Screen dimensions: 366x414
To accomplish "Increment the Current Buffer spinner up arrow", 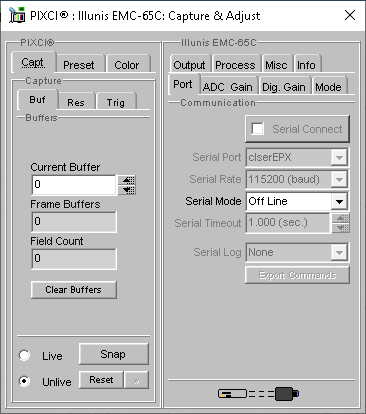I will tap(128, 180).
